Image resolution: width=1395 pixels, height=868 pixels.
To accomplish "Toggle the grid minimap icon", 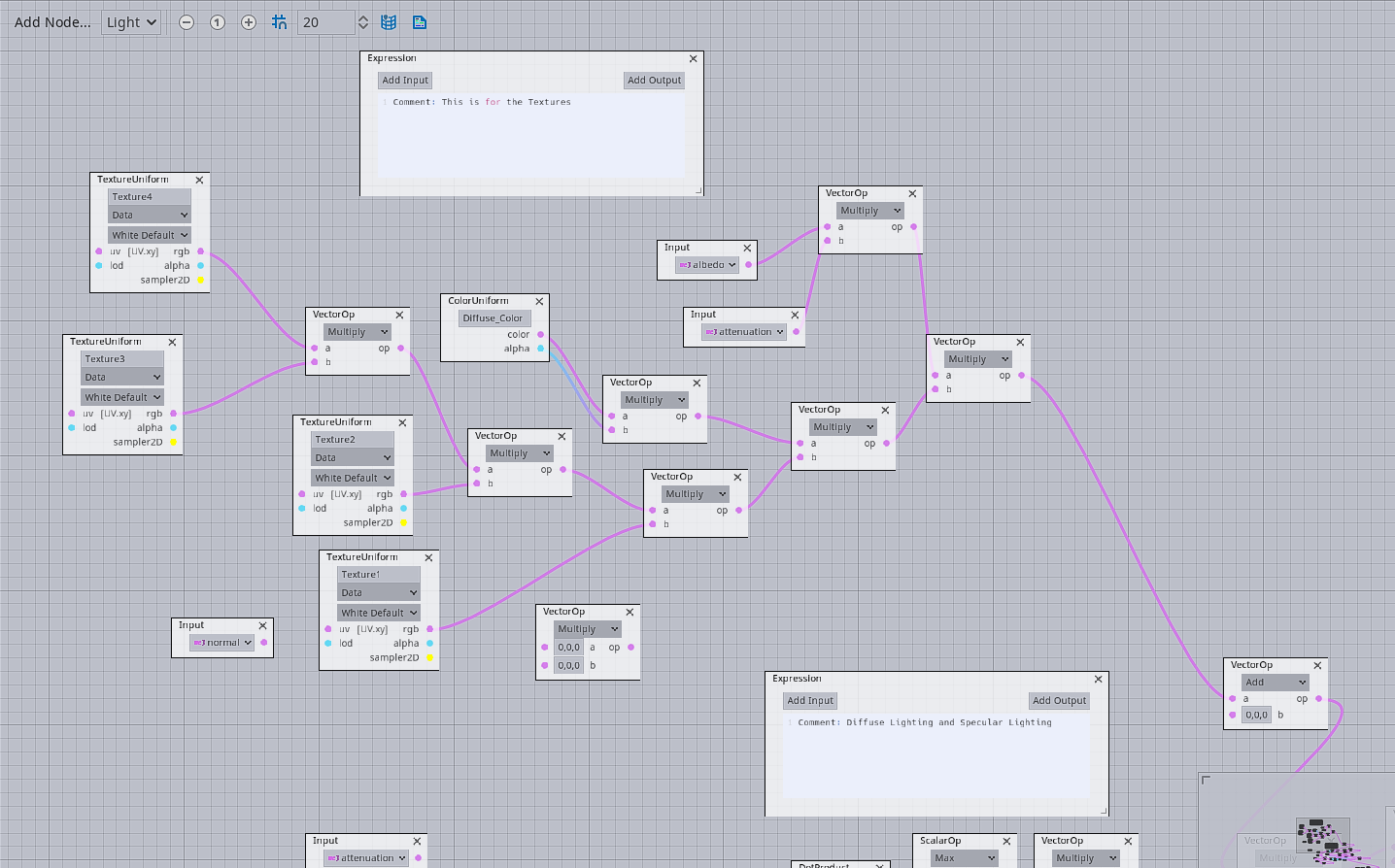I will 389,22.
